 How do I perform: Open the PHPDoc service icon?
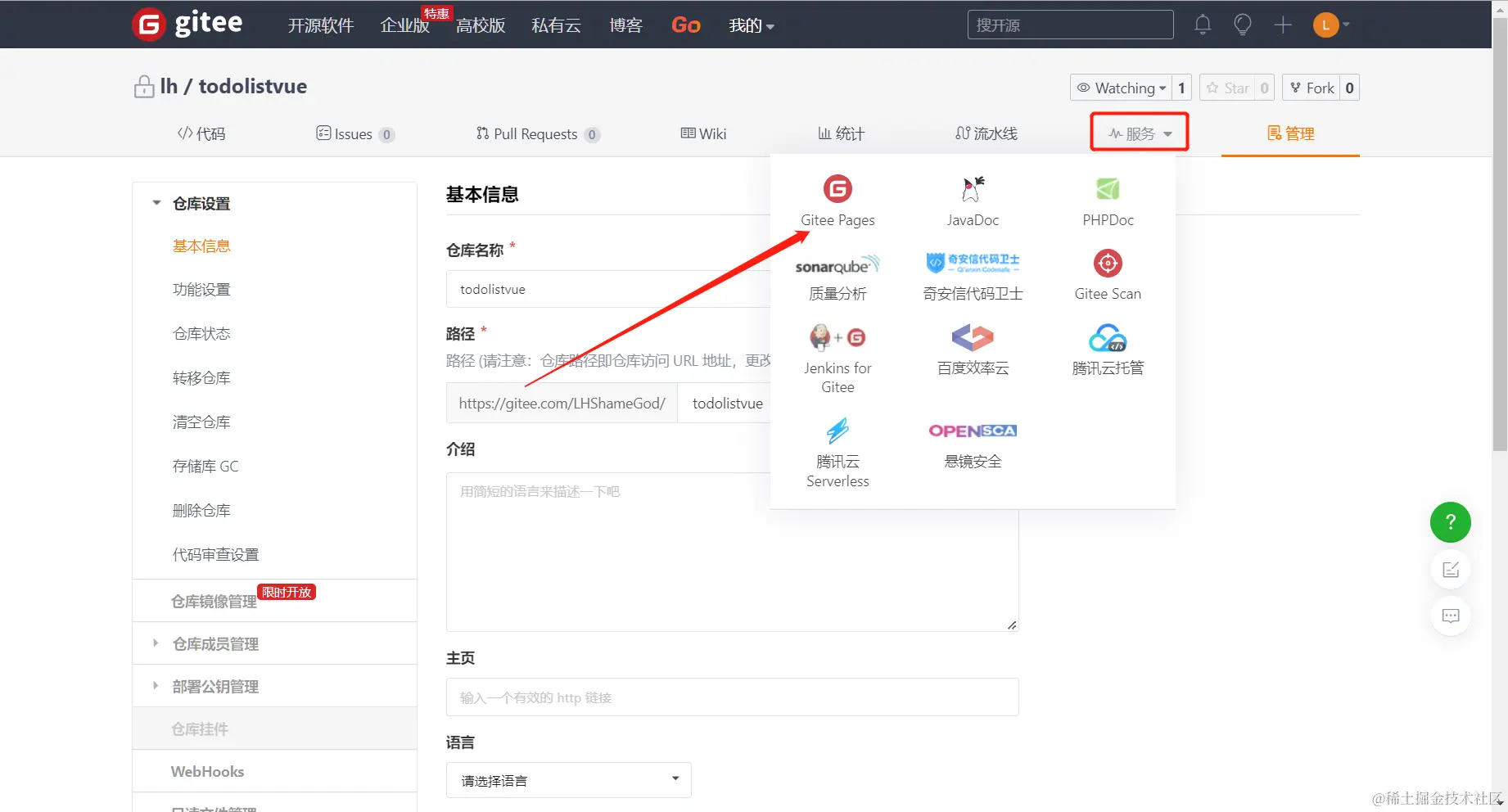tap(1108, 189)
